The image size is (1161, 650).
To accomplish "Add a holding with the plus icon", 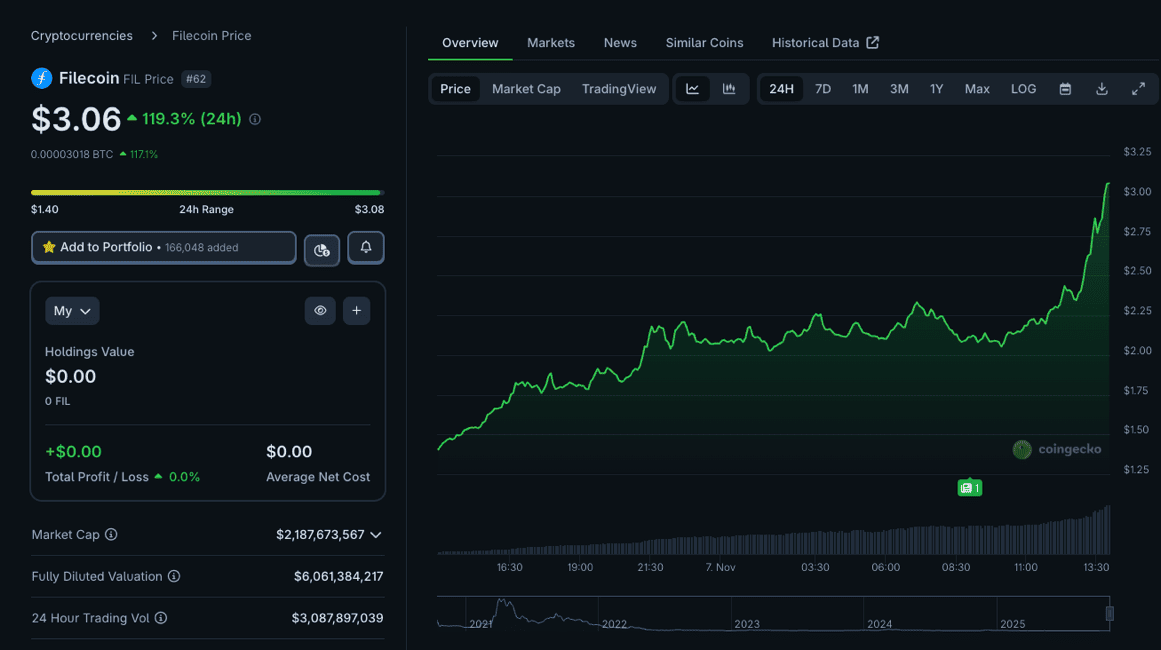I will [x=357, y=311].
